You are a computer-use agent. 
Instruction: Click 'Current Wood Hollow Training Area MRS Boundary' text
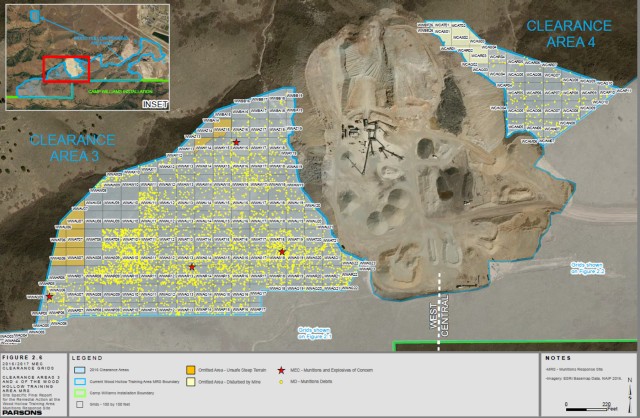134,382
